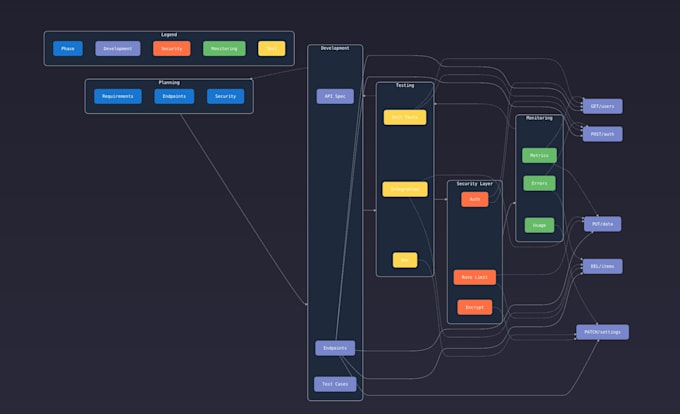The image size is (680, 414).
Task: Select the green Usage node
Action: [x=539, y=225]
